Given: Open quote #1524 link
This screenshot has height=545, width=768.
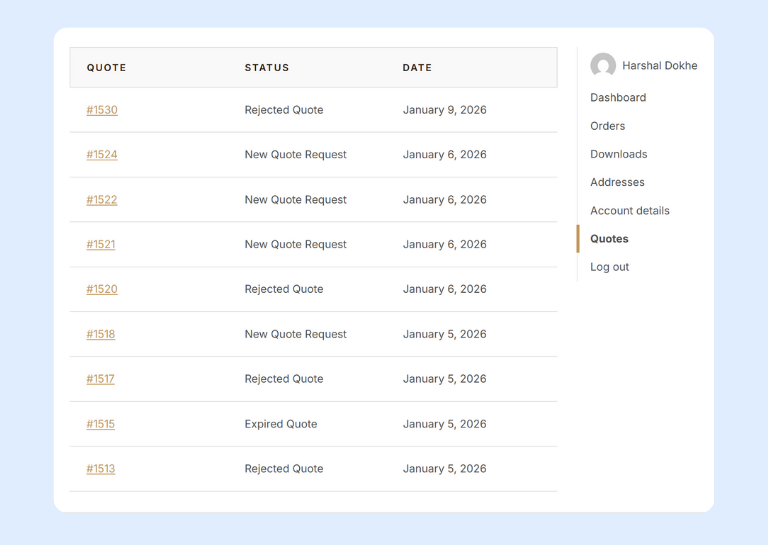Looking at the screenshot, I should [x=102, y=155].
